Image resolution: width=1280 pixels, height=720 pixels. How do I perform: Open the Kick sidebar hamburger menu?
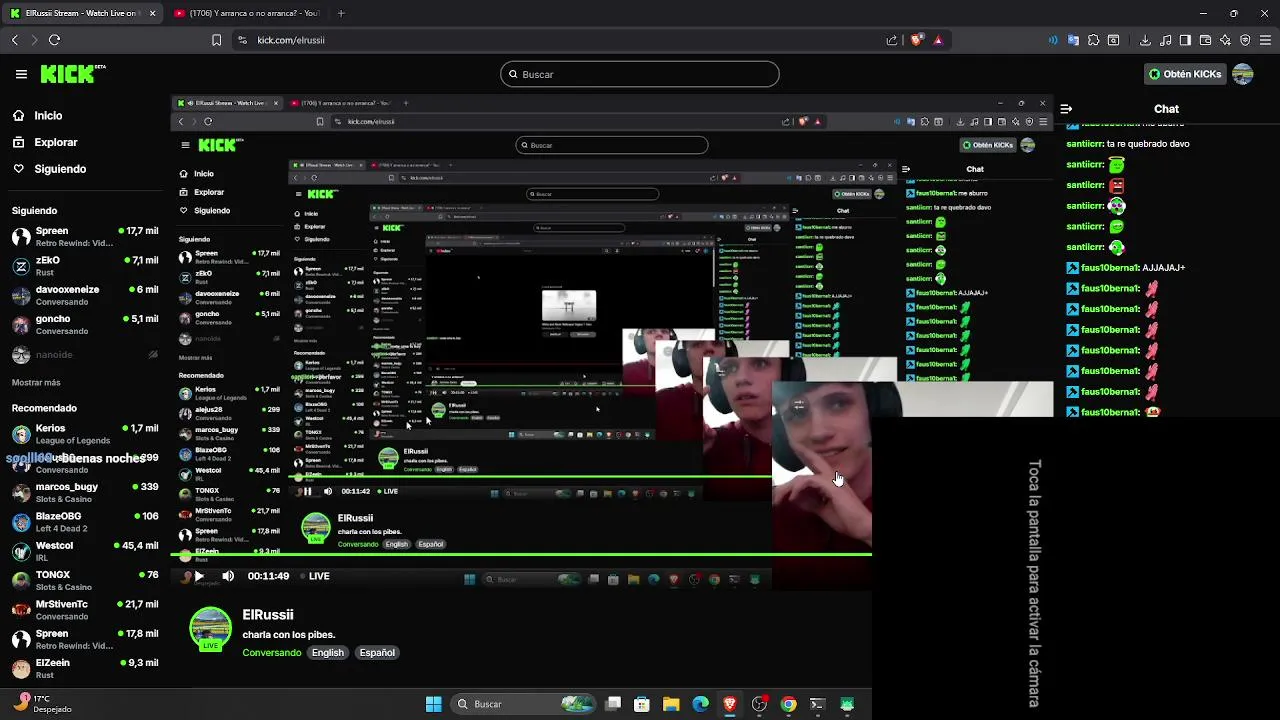[x=21, y=74]
